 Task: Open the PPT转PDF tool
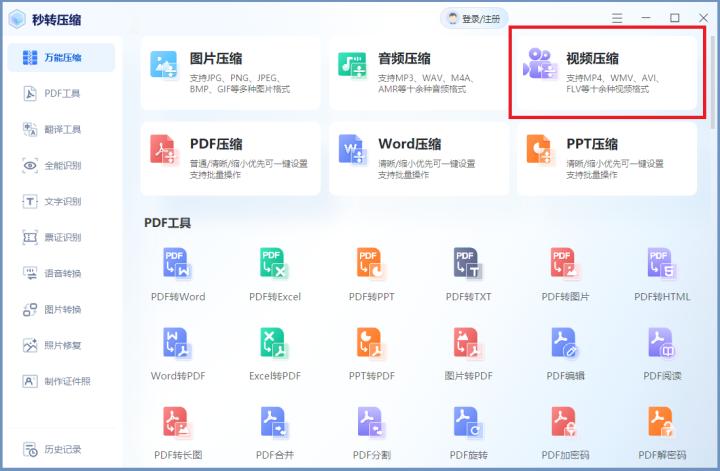point(371,354)
